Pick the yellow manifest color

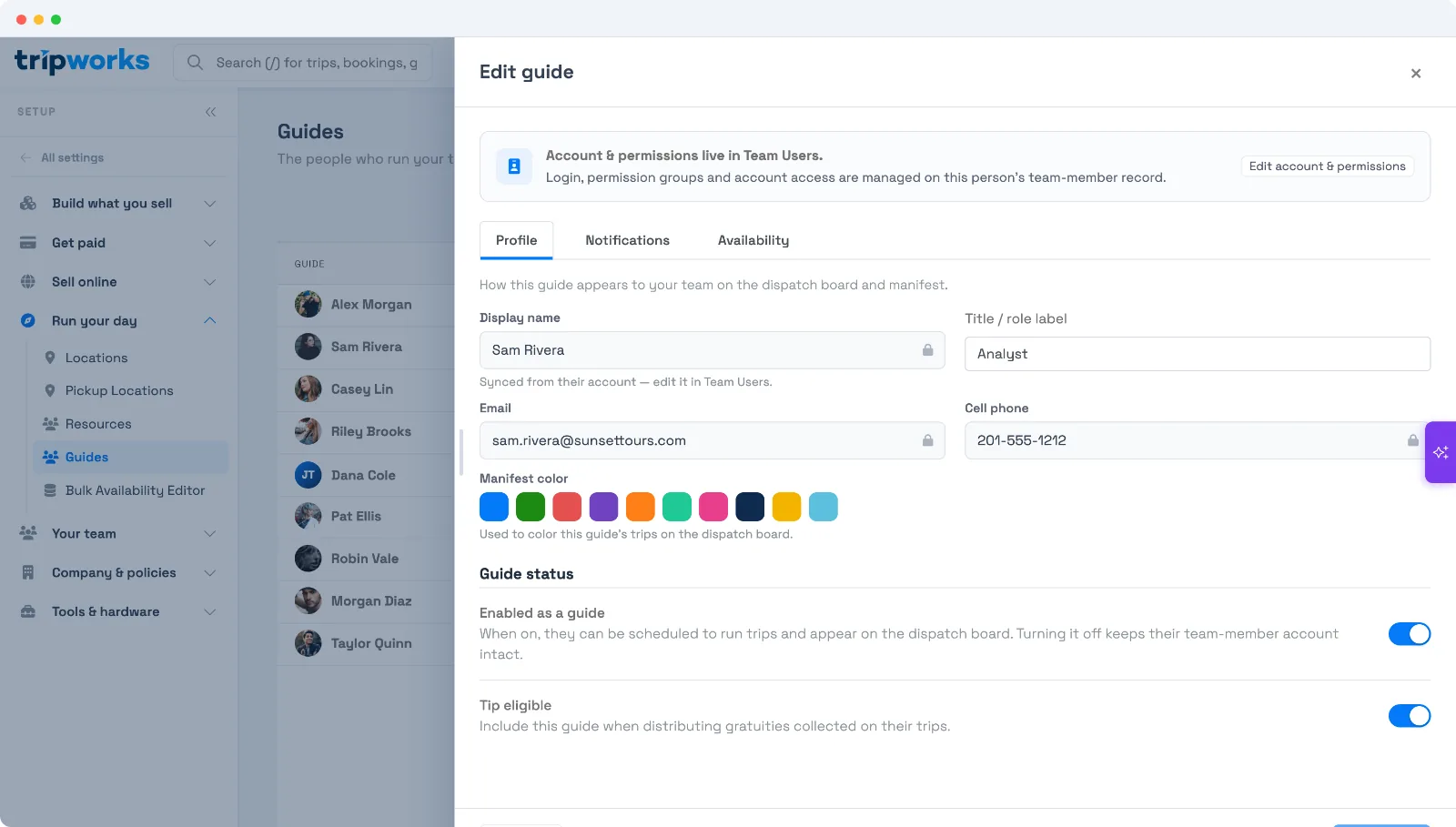[786, 507]
